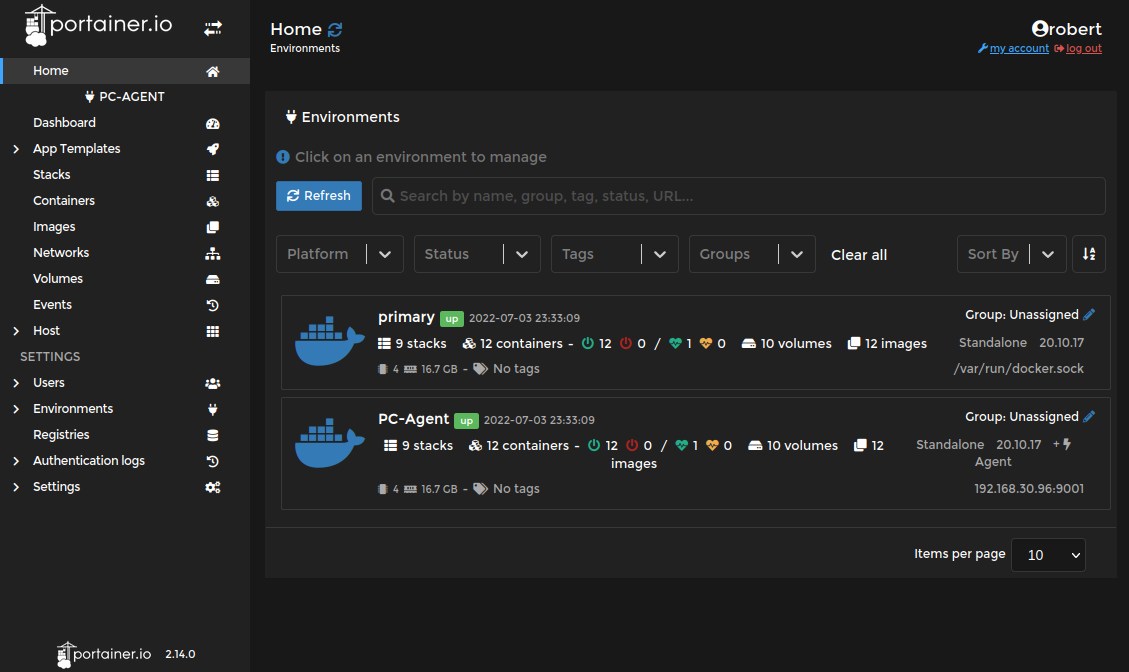Open Containers in the sidebar menu
This screenshot has width=1129, height=672.
point(64,201)
